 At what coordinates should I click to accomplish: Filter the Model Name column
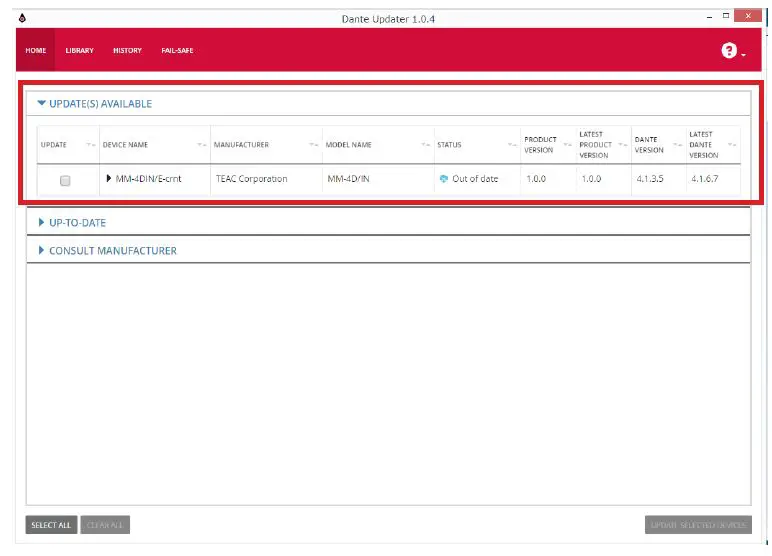[426, 145]
